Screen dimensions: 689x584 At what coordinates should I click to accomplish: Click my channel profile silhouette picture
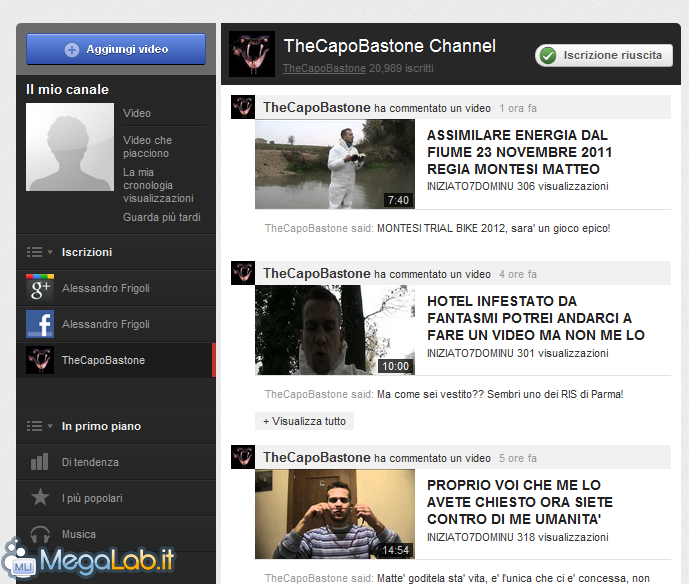click(70, 147)
